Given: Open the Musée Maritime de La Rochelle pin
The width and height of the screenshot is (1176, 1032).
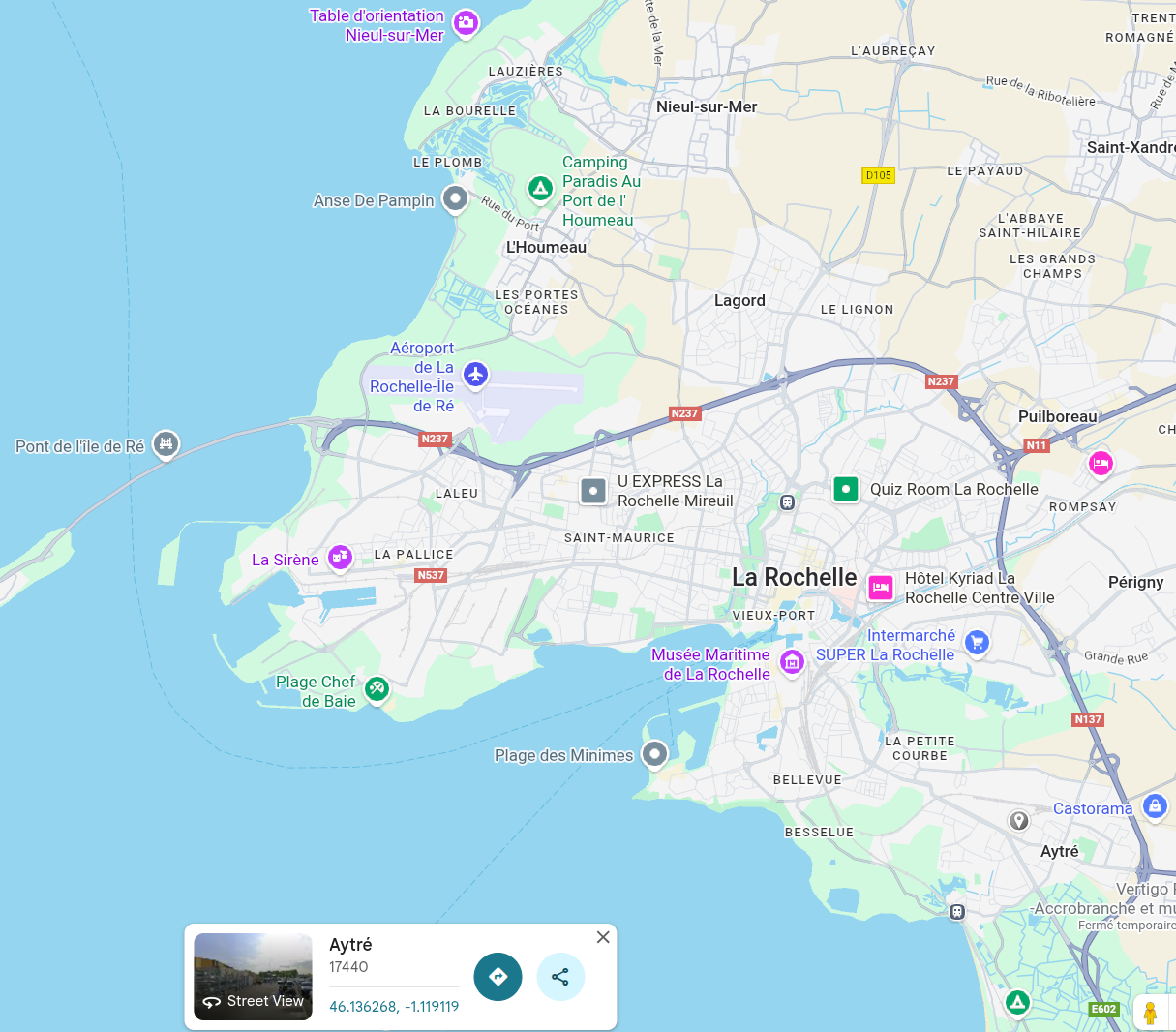Looking at the screenshot, I should pos(793,662).
